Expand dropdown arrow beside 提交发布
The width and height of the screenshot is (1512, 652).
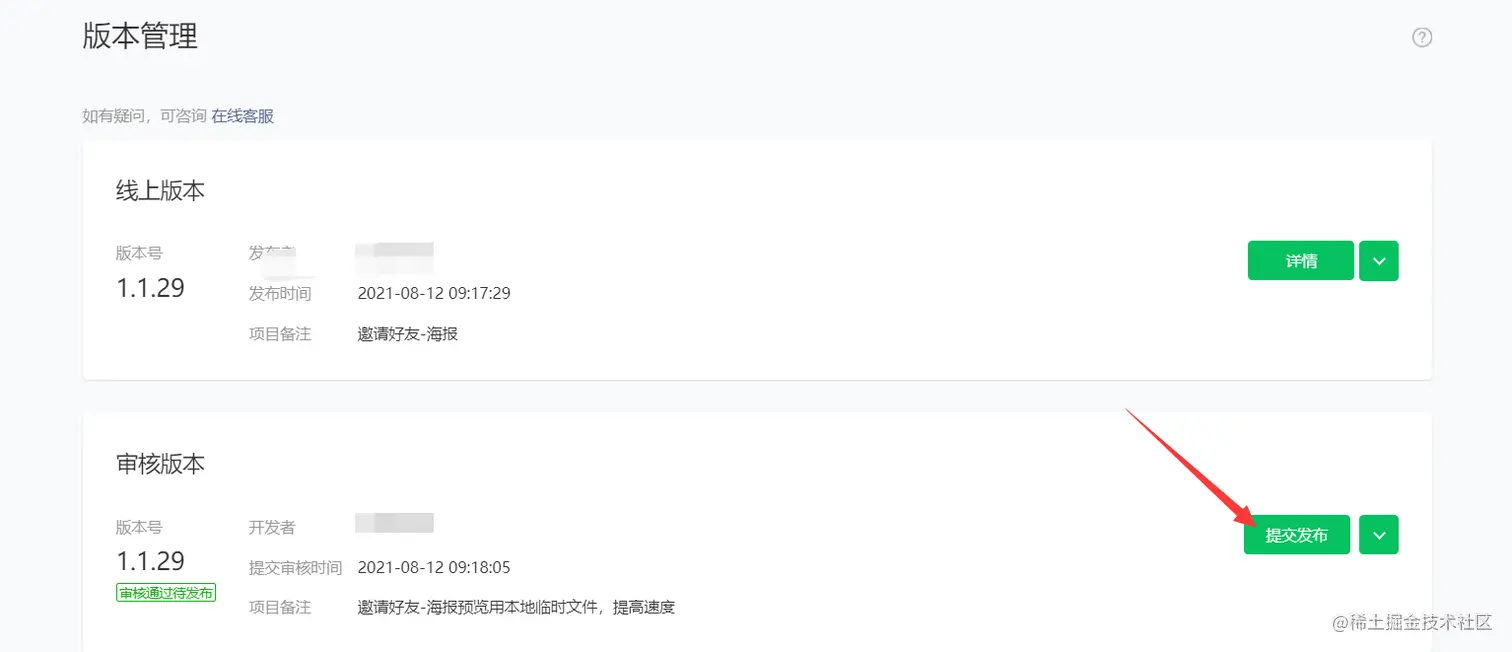pyautogui.click(x=1379, y=535)
